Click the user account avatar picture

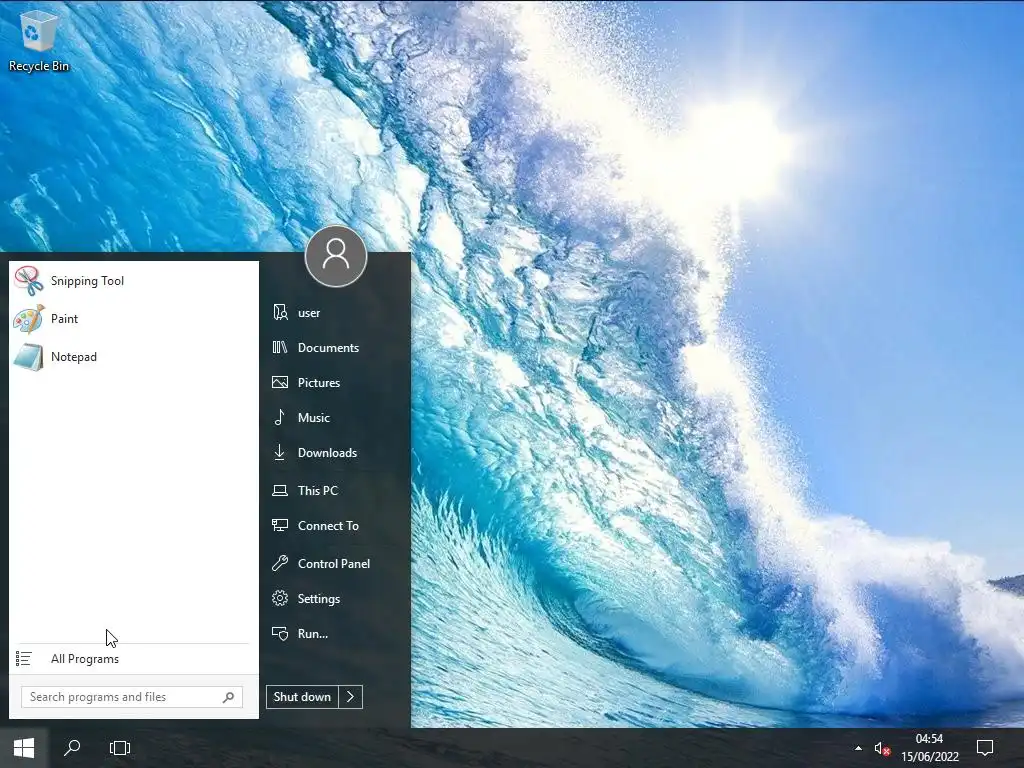[336, 255]
